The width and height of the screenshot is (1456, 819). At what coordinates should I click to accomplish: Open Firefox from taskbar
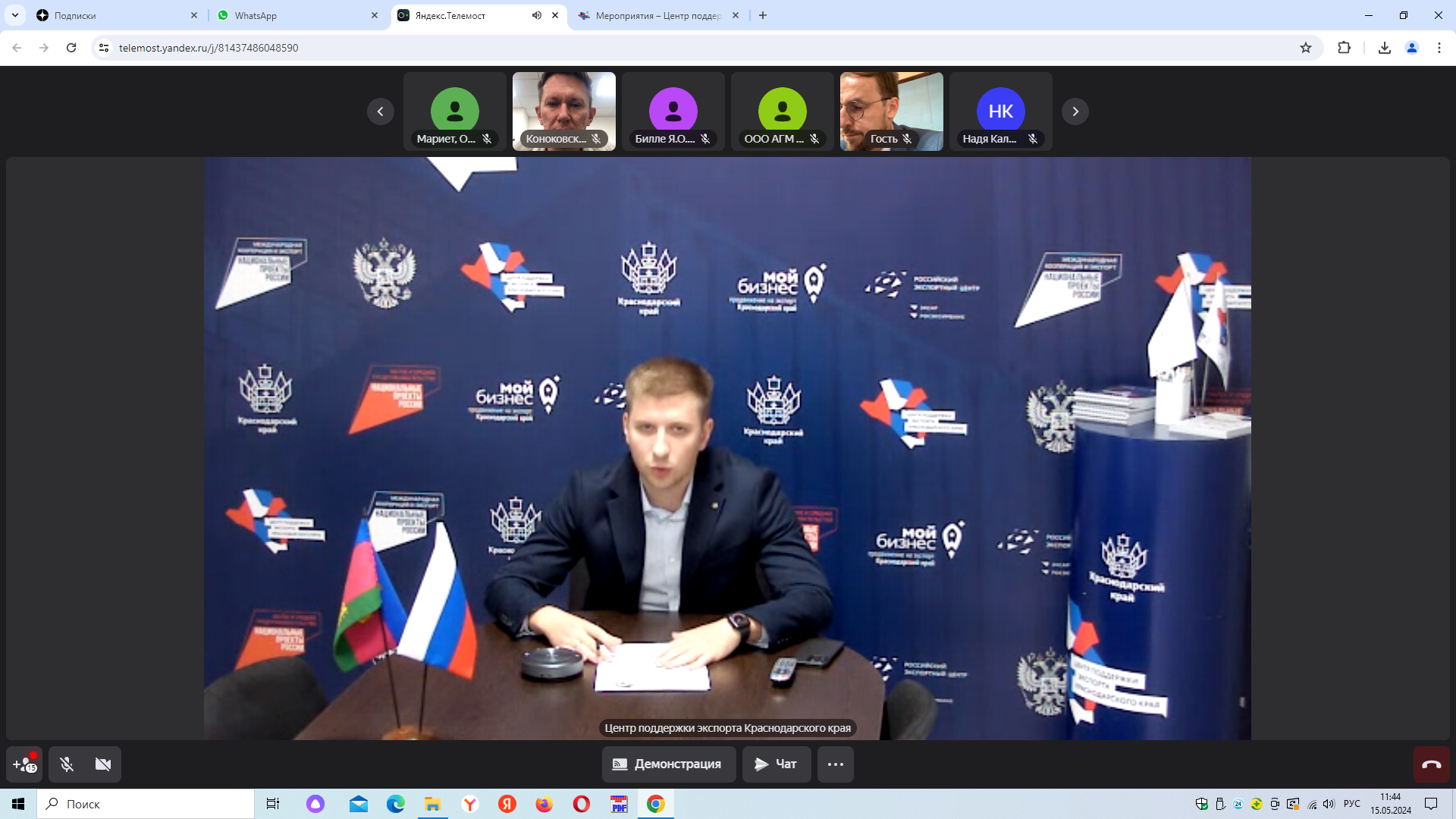point(544,804)
